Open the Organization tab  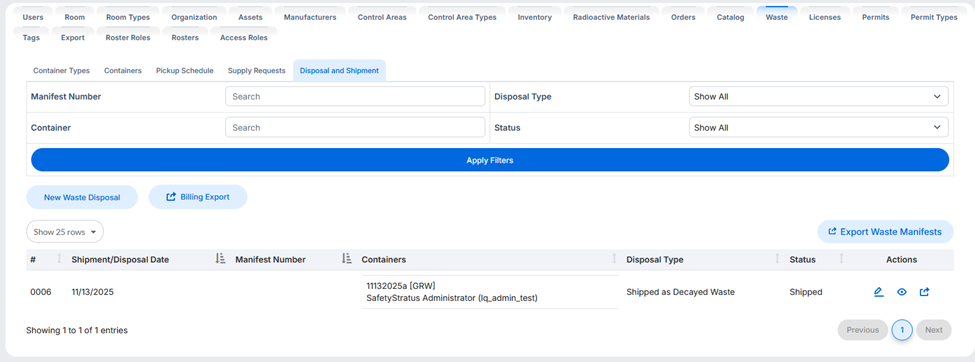194,17
